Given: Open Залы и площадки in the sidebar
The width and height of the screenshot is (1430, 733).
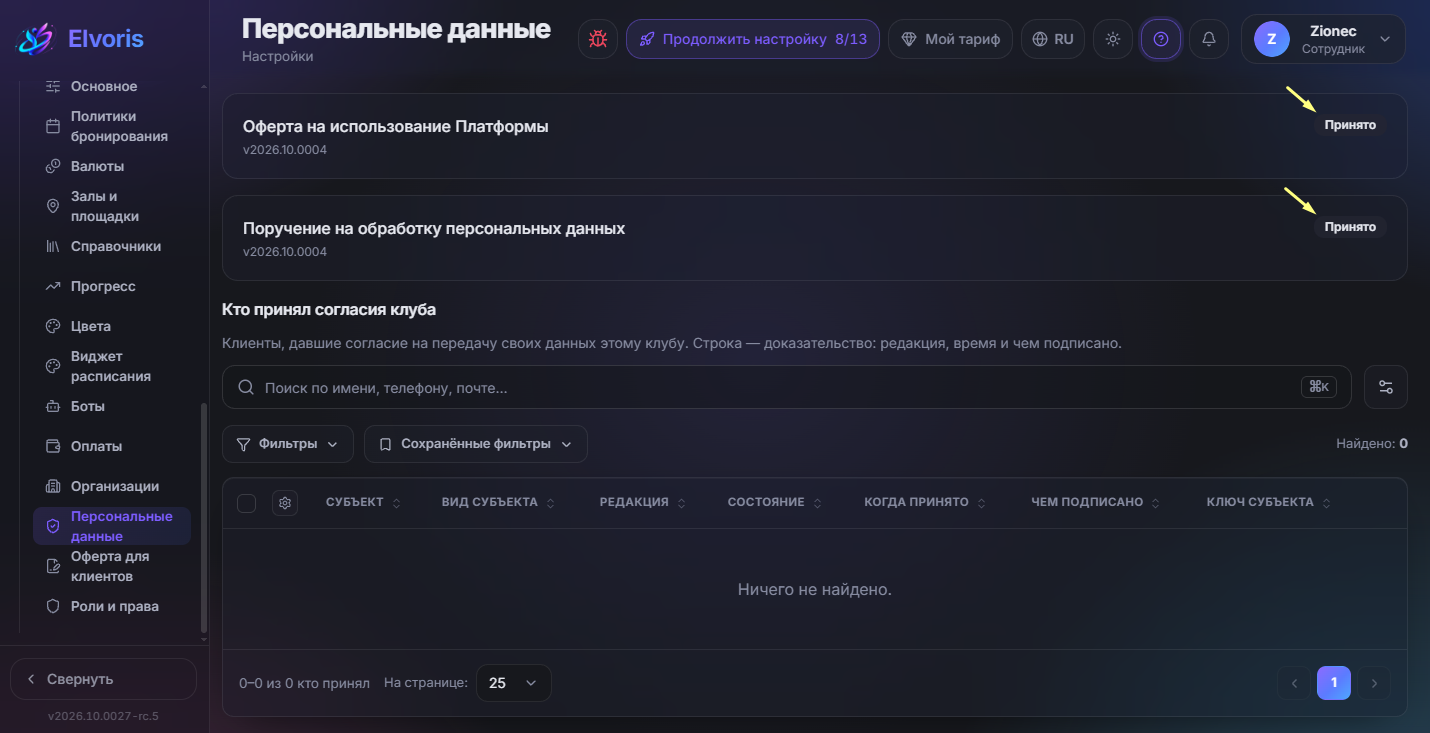Looking at the screenshot, I should 112,206.
